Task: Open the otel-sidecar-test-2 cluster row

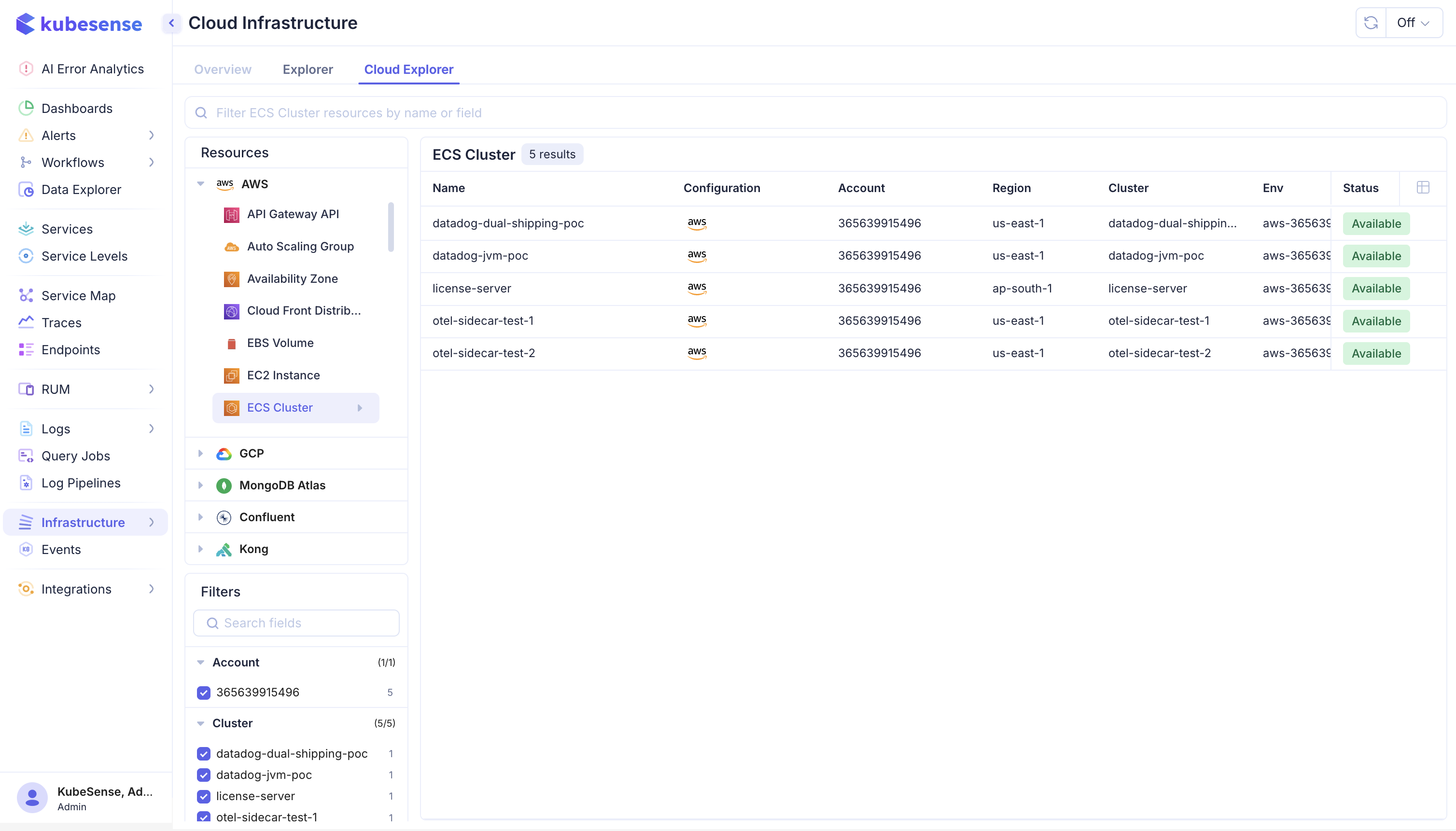Action: (933, 353)
